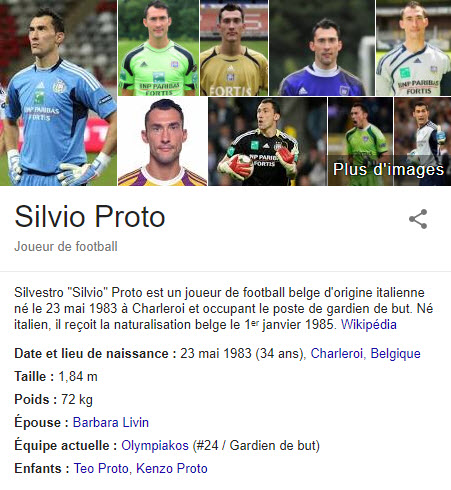This screenshot has width=451, height=490.
Task: Open photo of player in bright green jersey
Action: (158, 48)
